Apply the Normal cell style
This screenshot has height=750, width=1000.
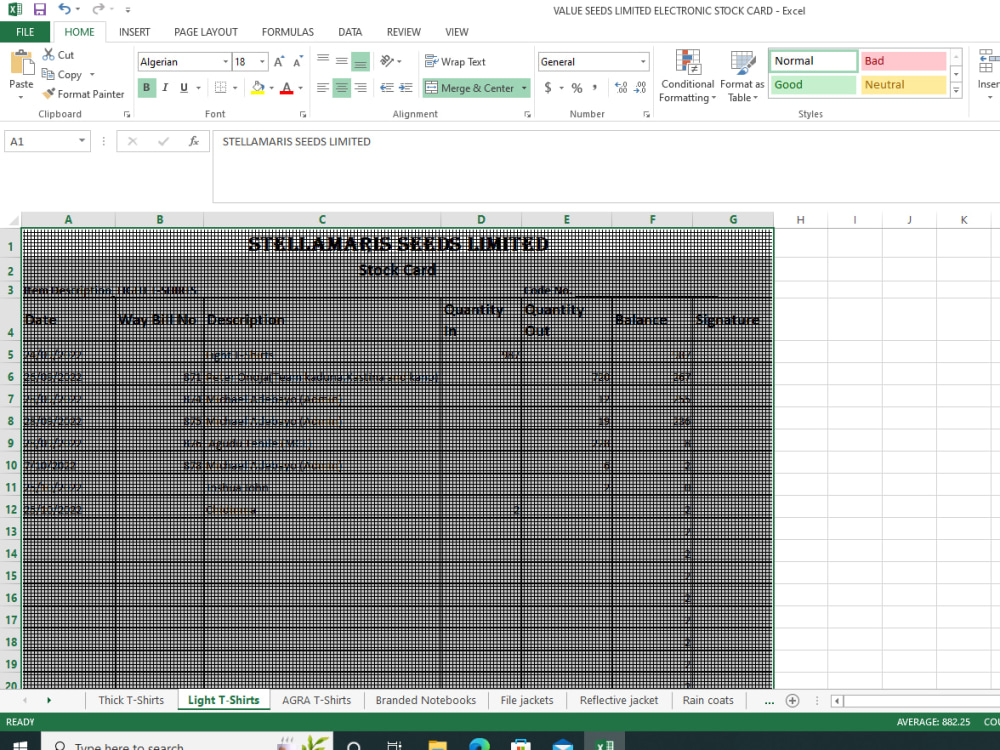813,61
